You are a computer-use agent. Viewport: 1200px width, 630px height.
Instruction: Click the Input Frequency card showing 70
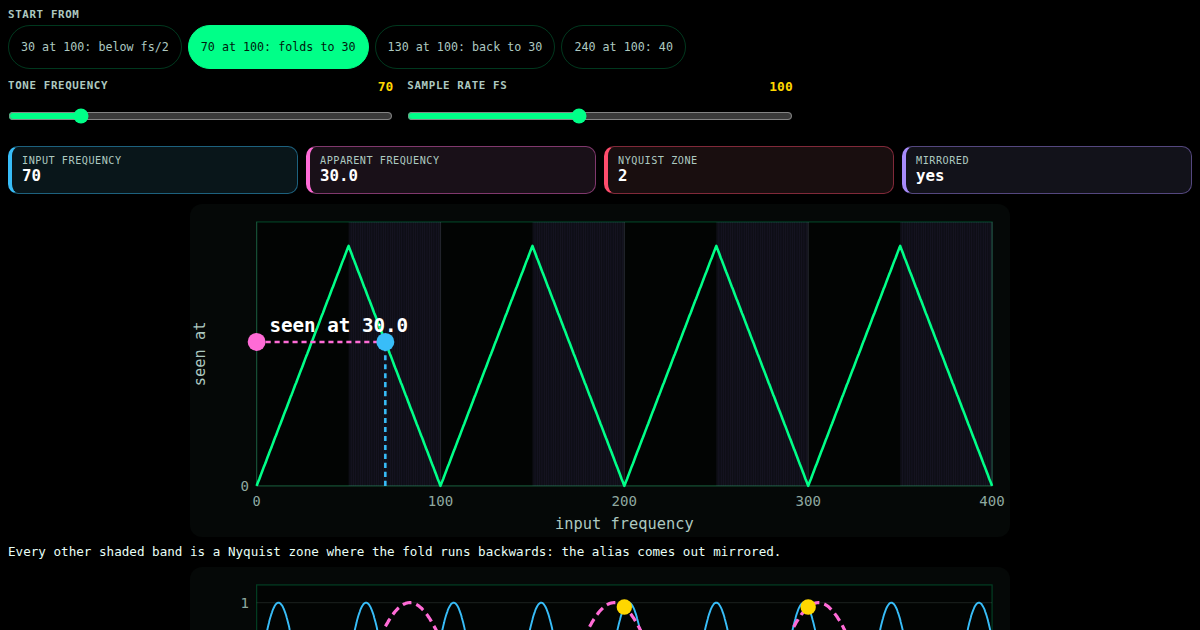pos(153,170)
